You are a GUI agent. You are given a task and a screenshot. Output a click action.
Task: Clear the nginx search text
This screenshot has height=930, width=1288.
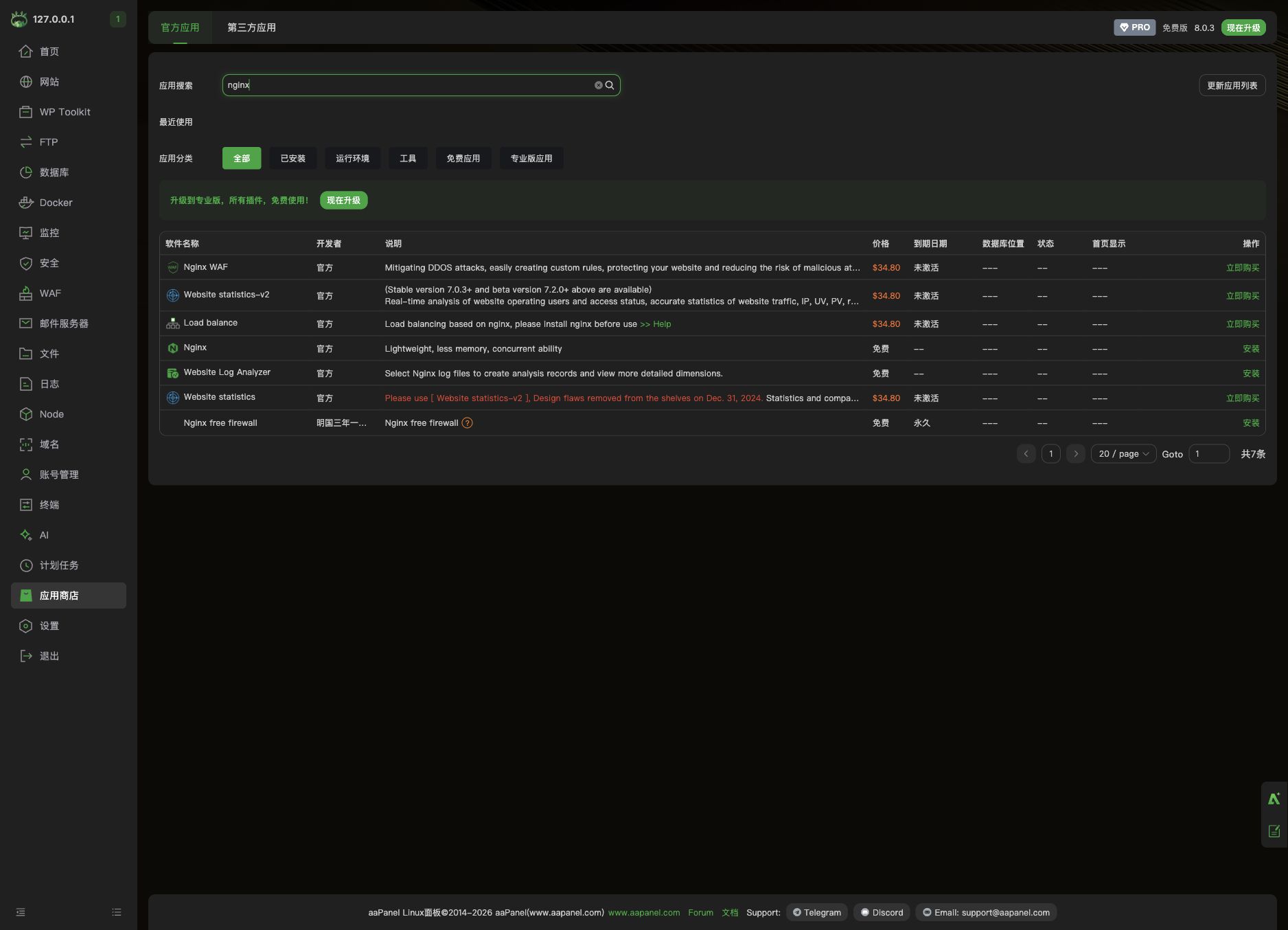pyautogui.click(x=598, y=85)
